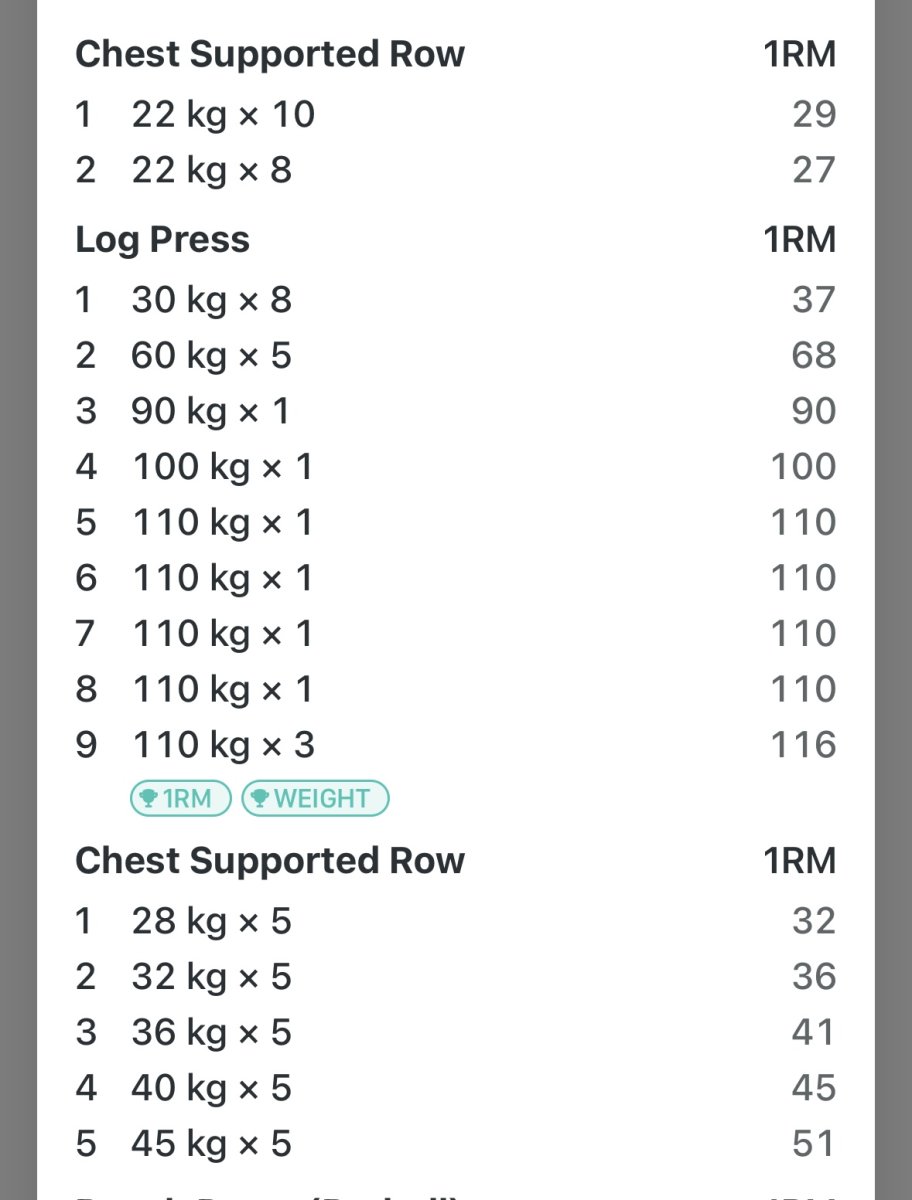Tap the 32 kg × 5 set
Screen dimensions: 912x1200
pos(211,977)
